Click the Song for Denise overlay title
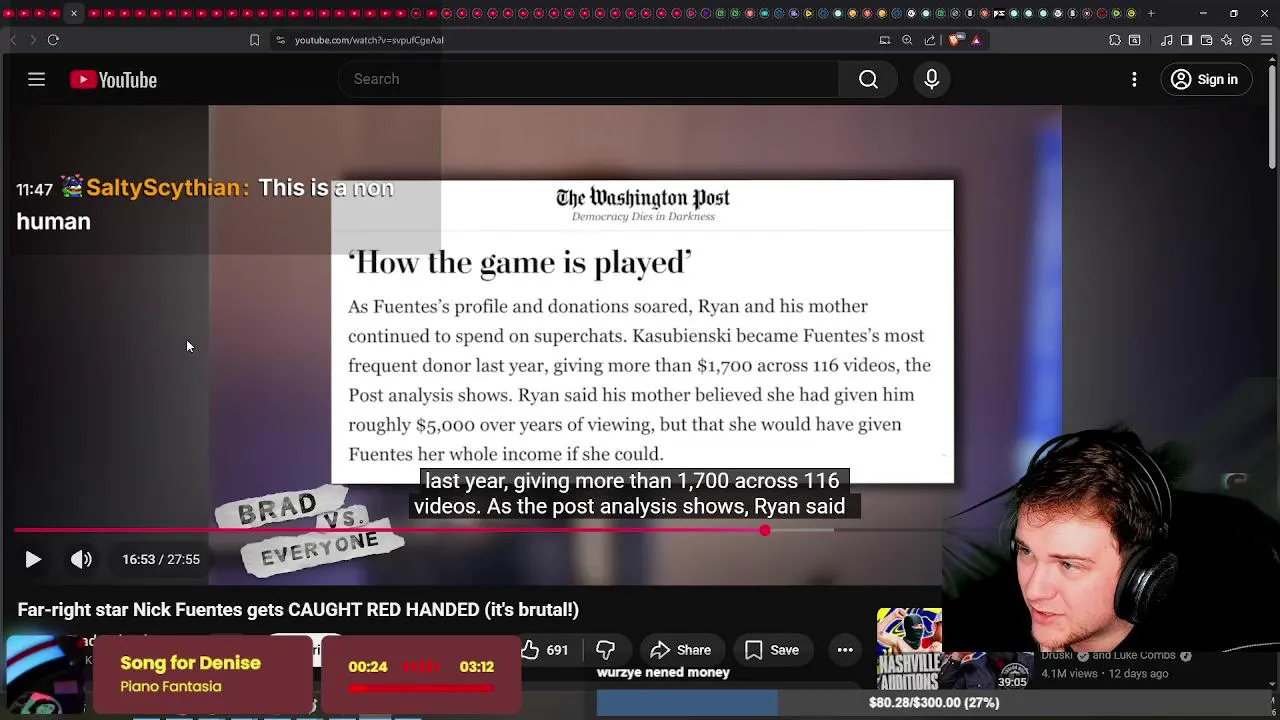 click(190, 663)
